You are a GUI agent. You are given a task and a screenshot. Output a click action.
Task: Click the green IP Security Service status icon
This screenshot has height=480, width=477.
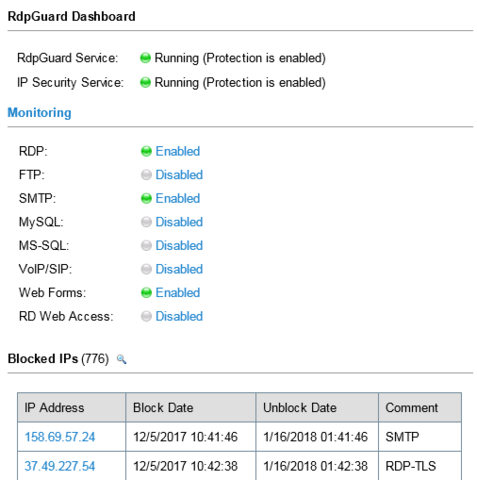145,82
